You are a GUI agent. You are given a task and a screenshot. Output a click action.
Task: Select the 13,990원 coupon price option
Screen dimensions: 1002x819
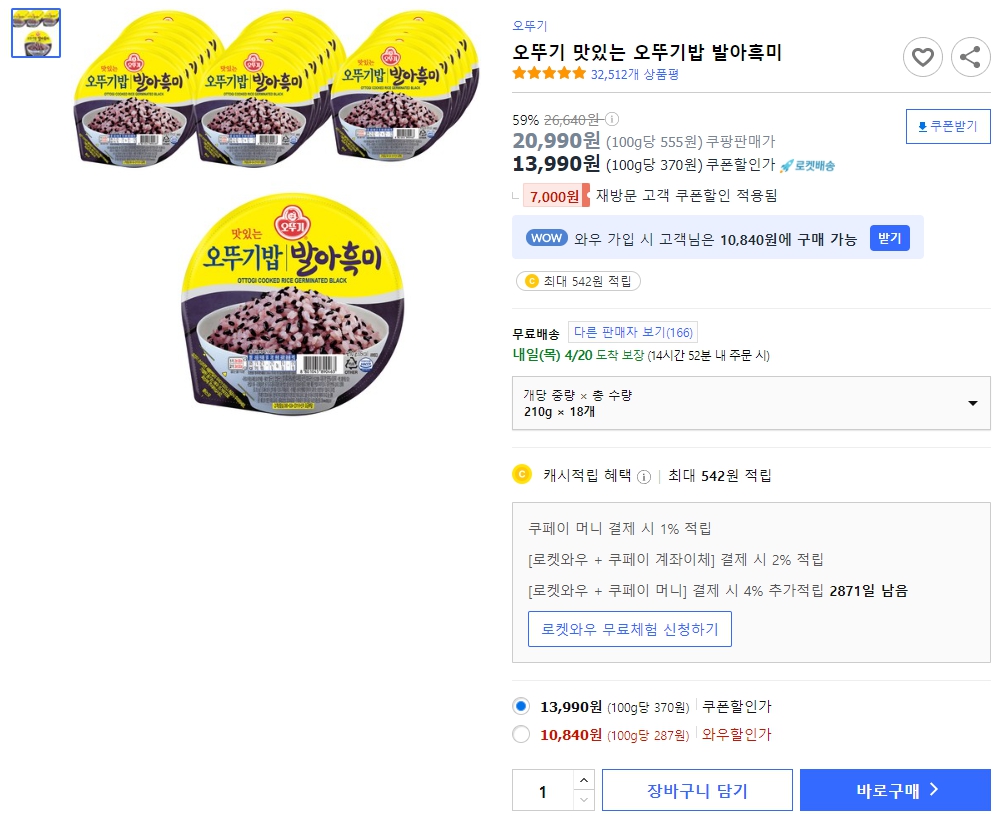(522, 706)
